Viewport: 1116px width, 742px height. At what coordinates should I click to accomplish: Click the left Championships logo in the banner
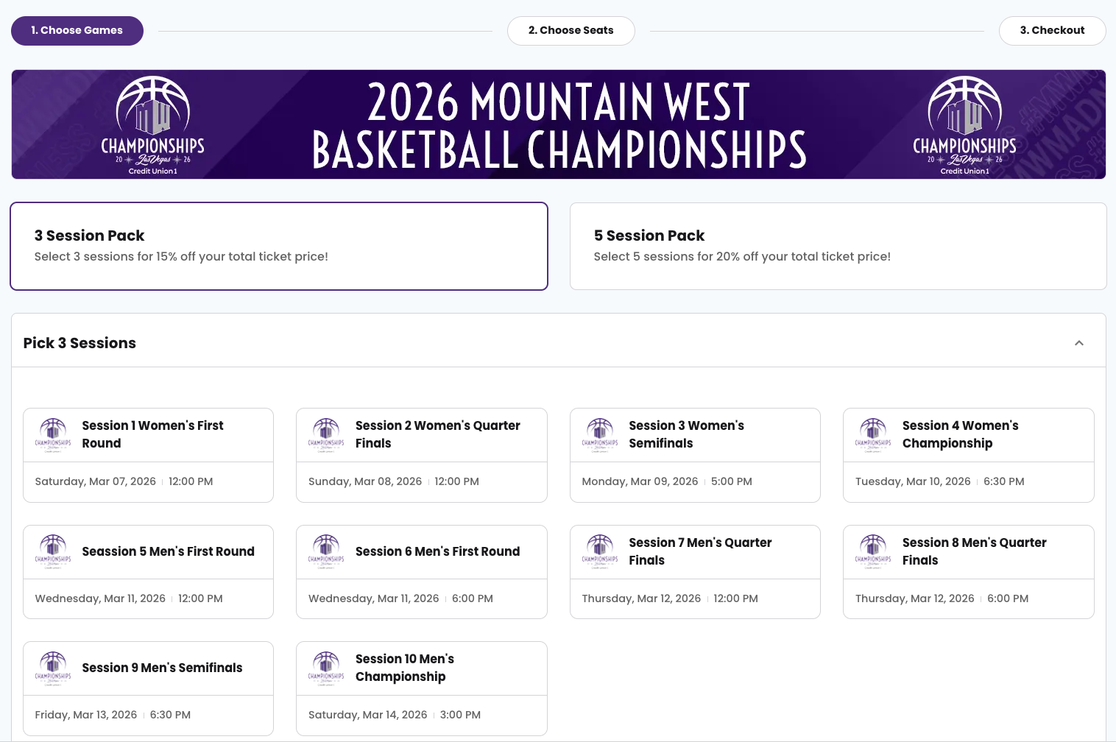pyautogui.click(x=152, y=125)
